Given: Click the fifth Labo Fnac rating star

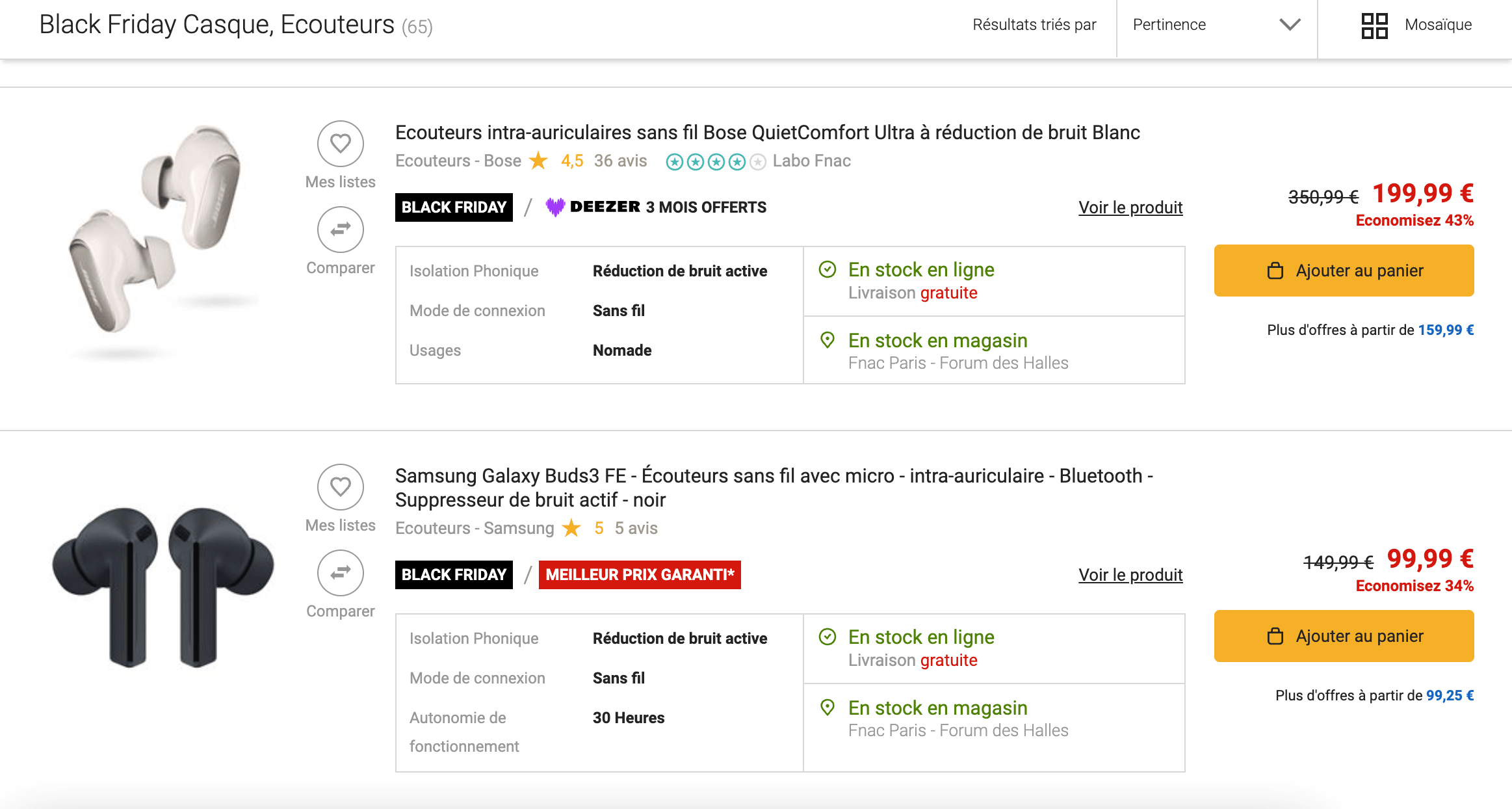Looking at the screenshot, I should coord(757,161).
